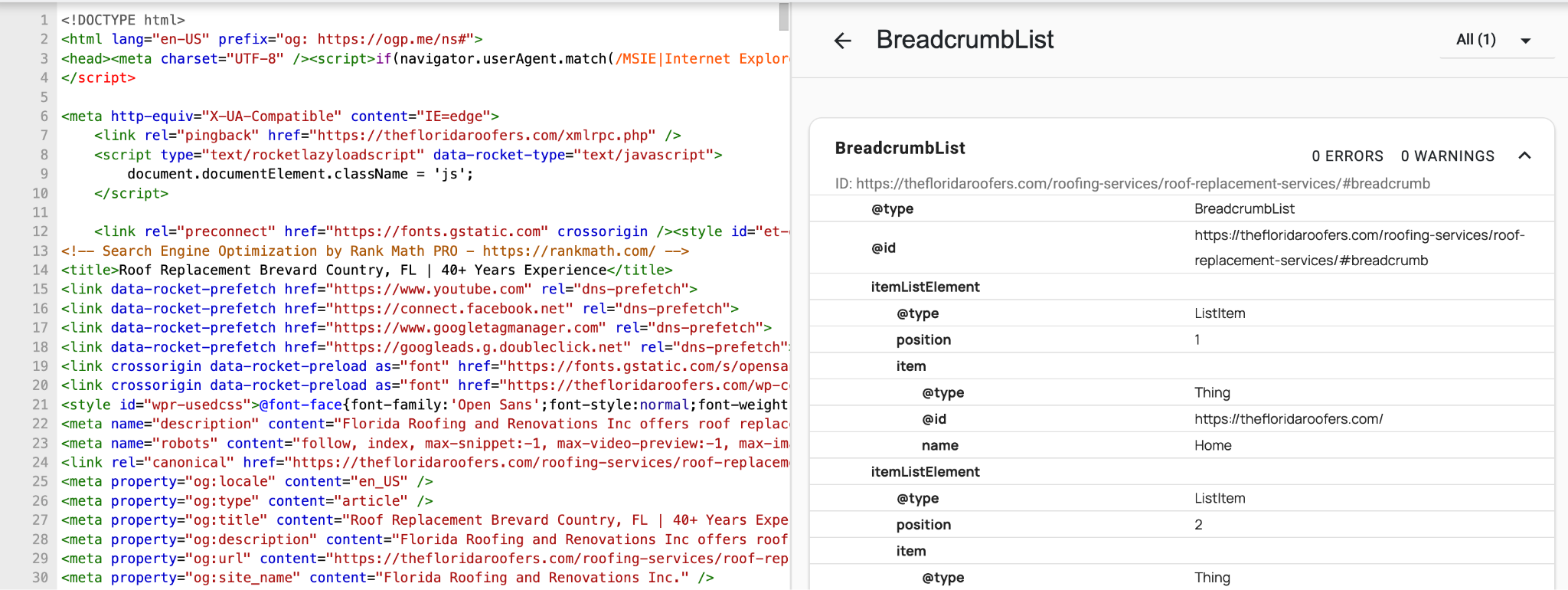
Task: Select position value 2
Action: pyautogui.click(x=1198, y=525)
